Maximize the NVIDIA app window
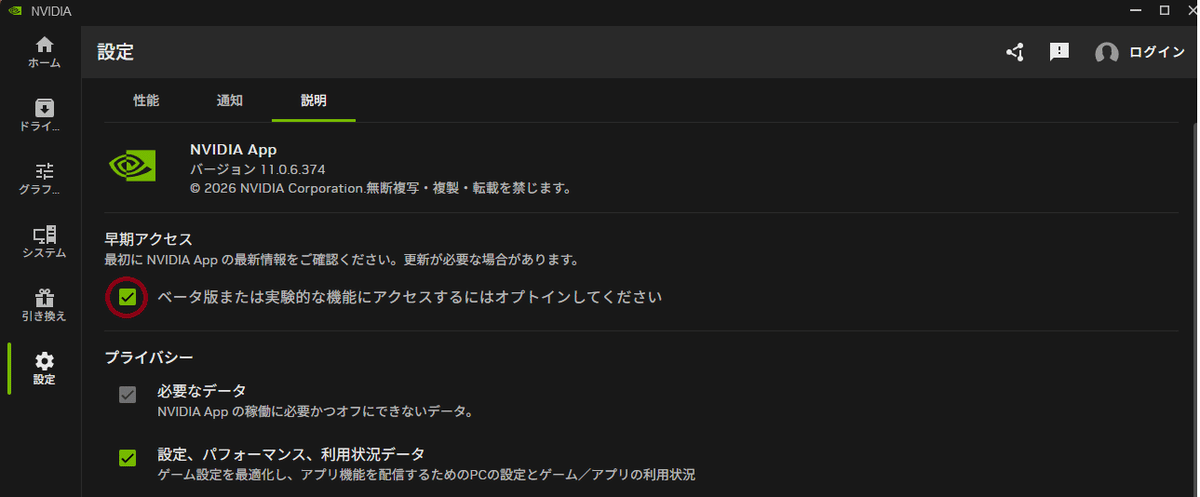The image size is (1200, 497). point(1164,10)
